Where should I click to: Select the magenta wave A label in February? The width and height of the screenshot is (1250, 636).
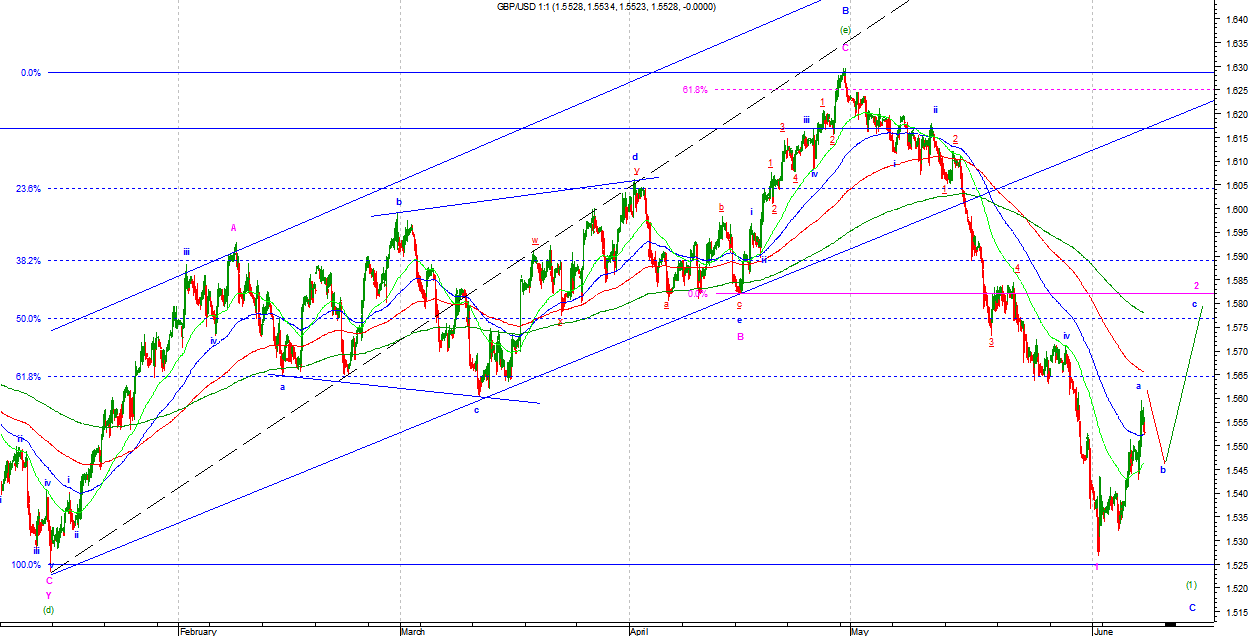pos(234,228)
